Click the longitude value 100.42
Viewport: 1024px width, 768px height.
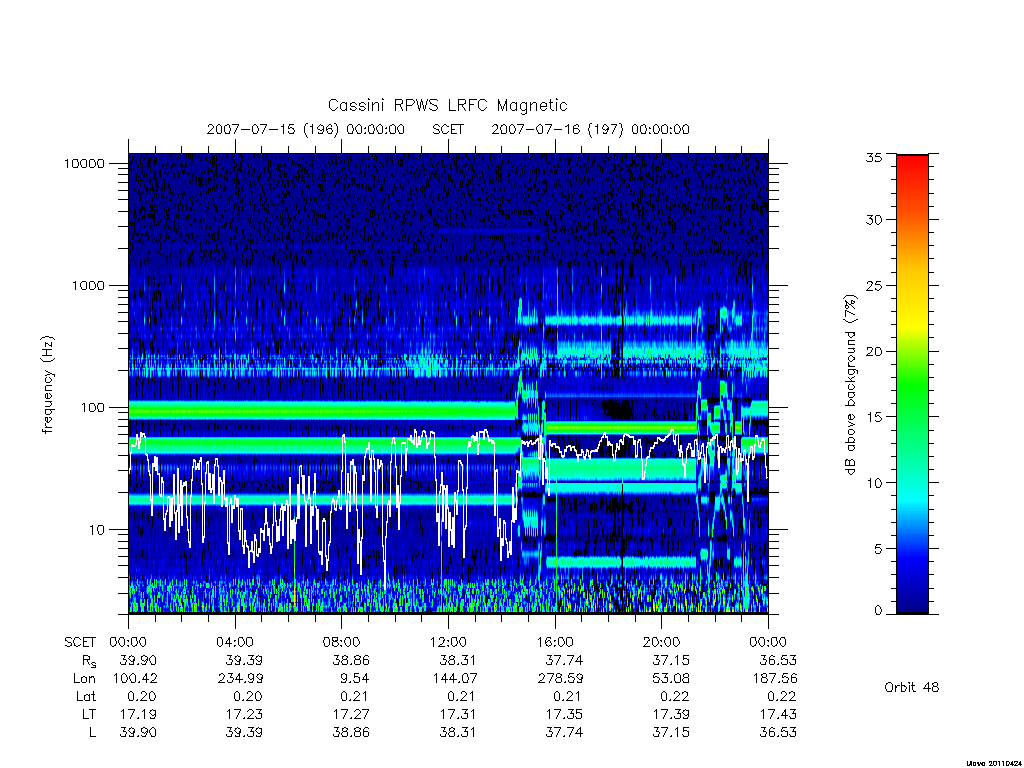pos(135,679)
